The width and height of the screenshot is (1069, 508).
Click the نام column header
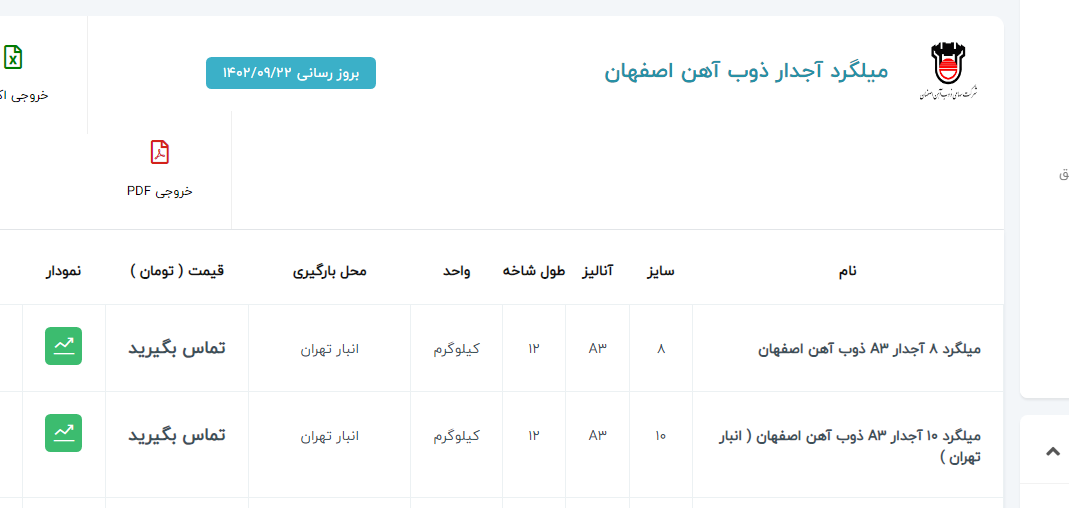click(x=847, y=271)
